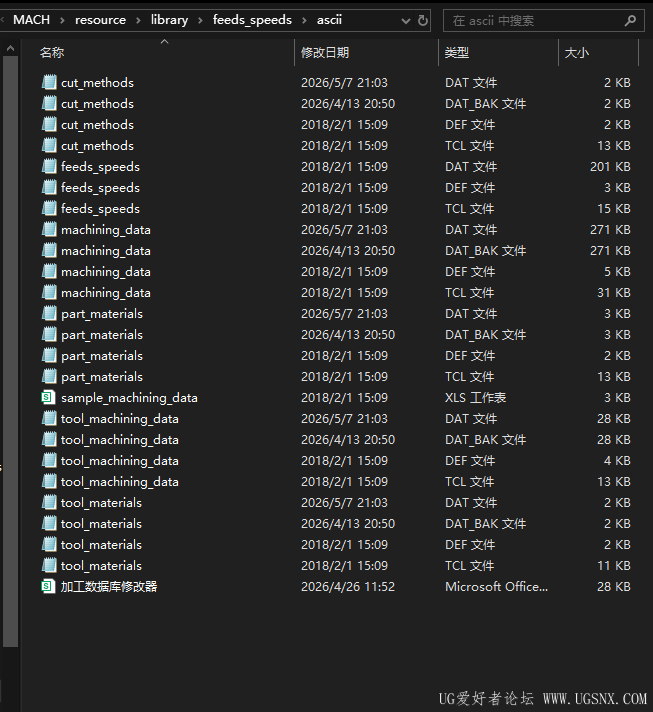Click the 加工数据库修改器 spreadsheet icon
This screenshot has width=653, height=712.
coord(48,586)
